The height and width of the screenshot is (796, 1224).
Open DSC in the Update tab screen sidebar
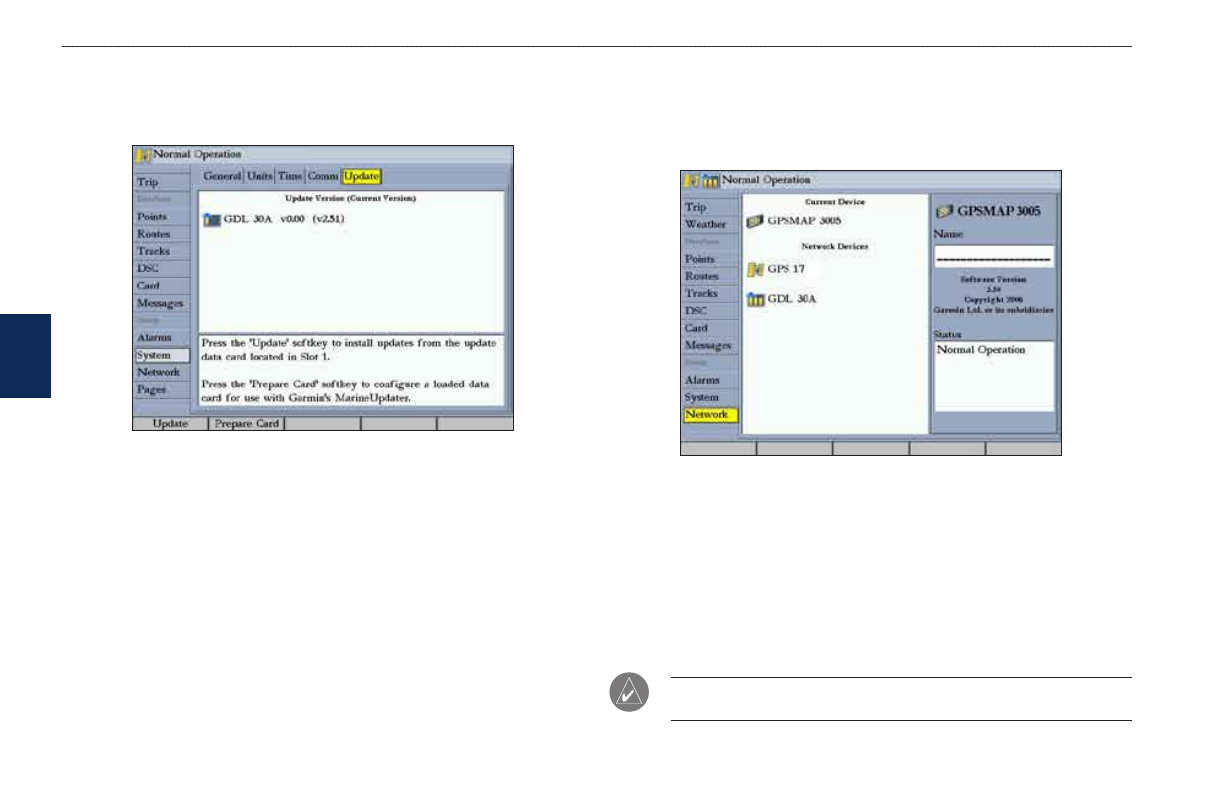pyautogui.click(x=162, y=268)
